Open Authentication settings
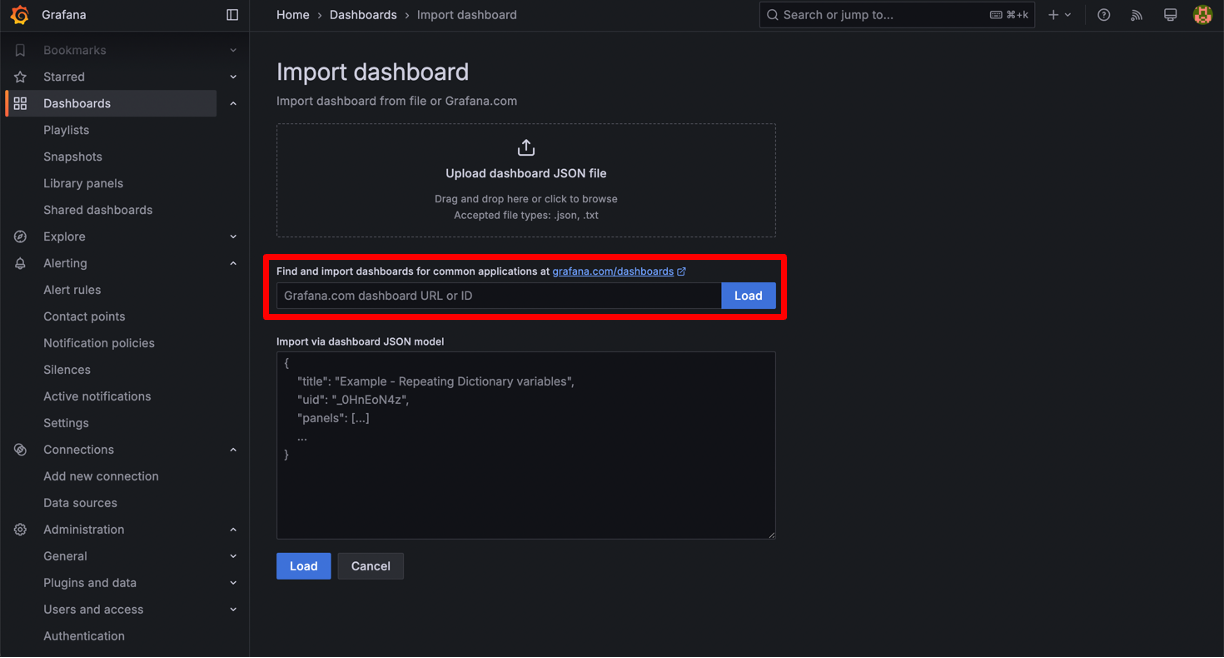Screen dimensions: 1224x658 tap(84, 636)
